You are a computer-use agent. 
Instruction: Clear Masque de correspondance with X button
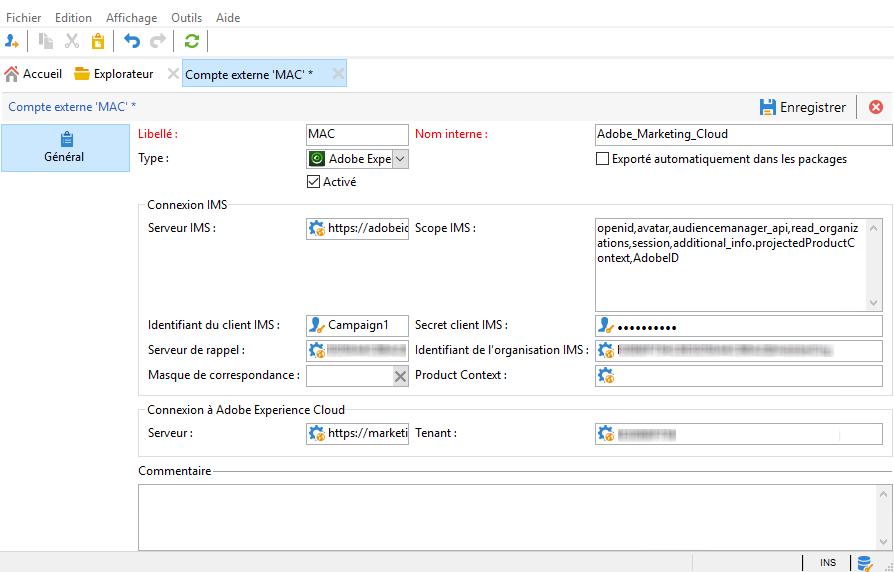coord(401,376)
